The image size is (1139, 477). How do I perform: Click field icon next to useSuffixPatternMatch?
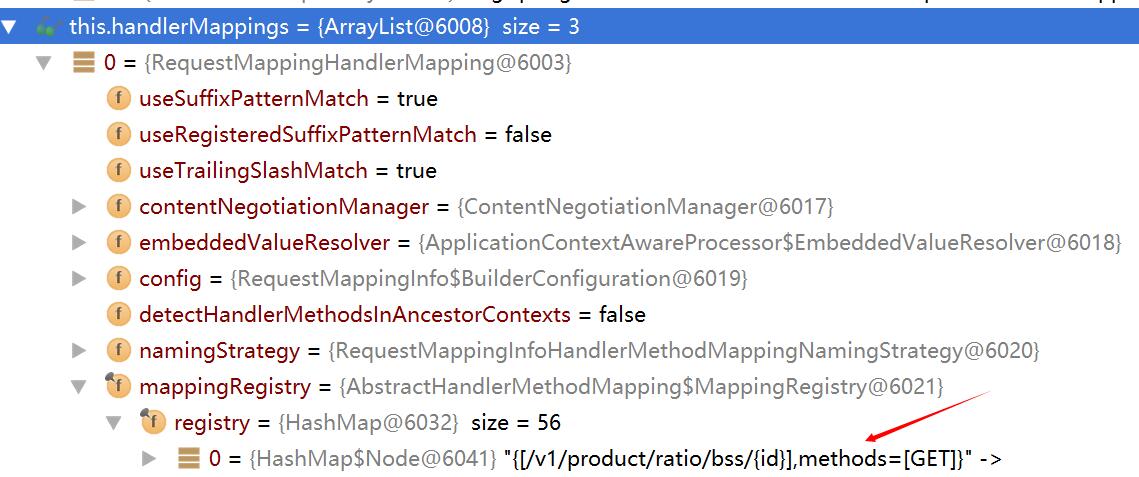coord(119,98)
